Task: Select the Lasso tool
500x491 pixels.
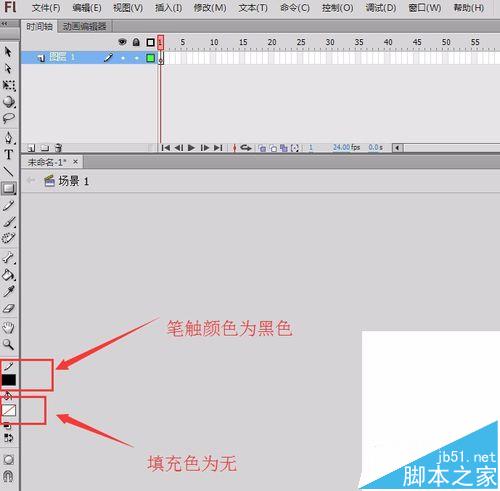Action: (9, 118)
